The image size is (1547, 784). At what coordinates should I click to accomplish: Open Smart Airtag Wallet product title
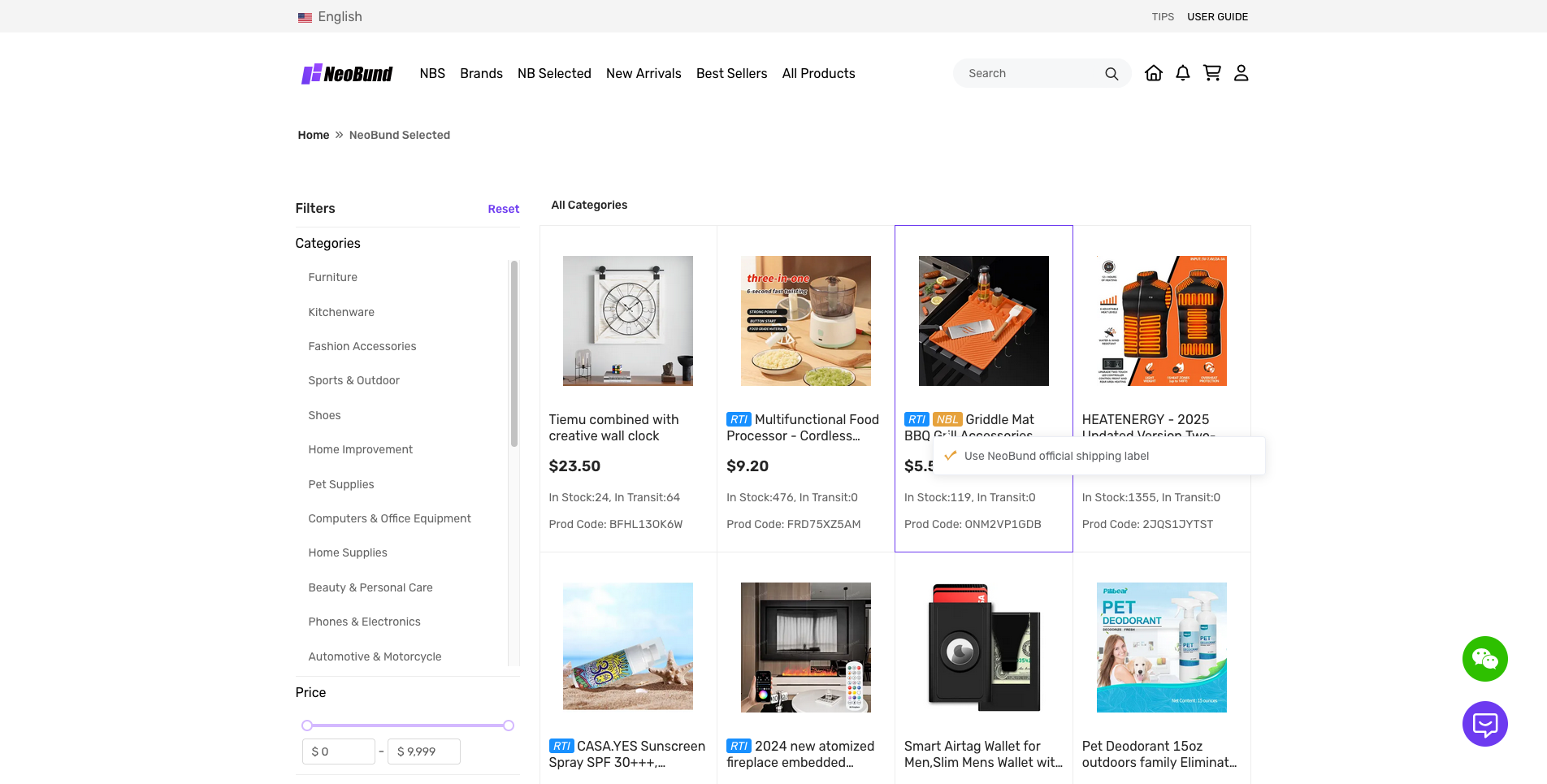point(983,755)
